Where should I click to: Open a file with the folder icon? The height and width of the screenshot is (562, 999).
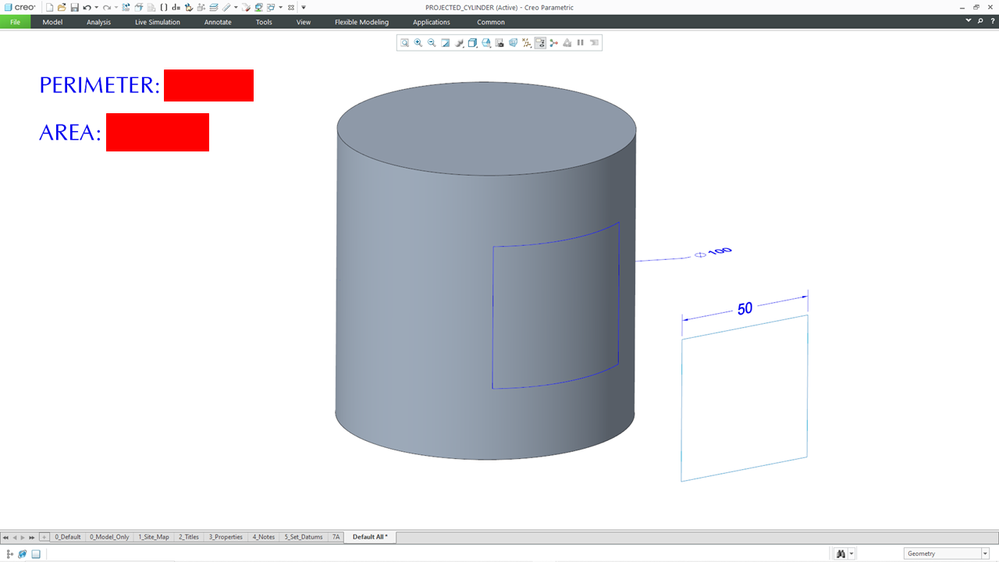click(62, 8)
